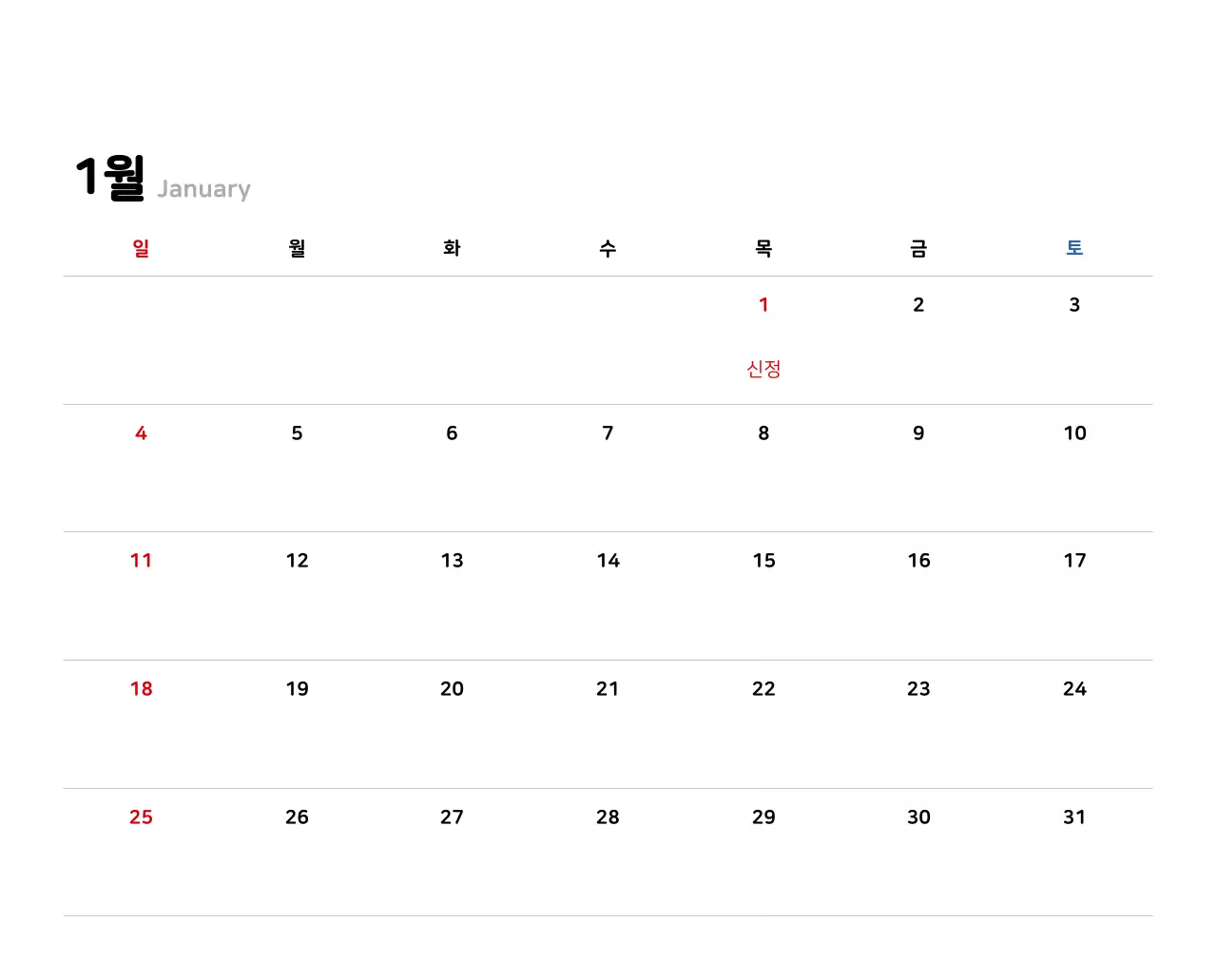Viewport: 1217px width, 980px height.
Task: Click the 금 Friday column header
Action: coord(918,248)
